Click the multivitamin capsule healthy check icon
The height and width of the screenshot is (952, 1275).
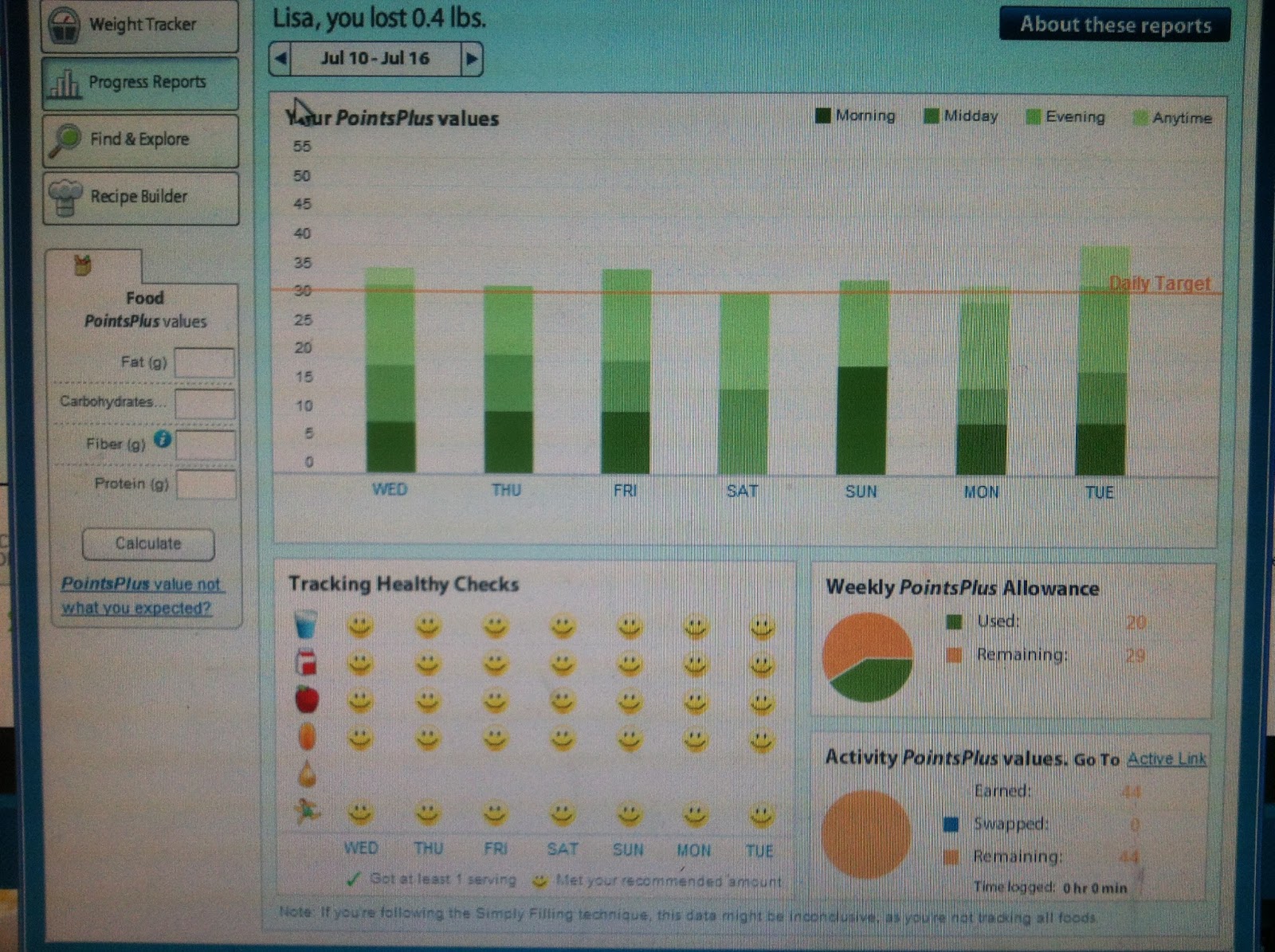click(307, 736)
